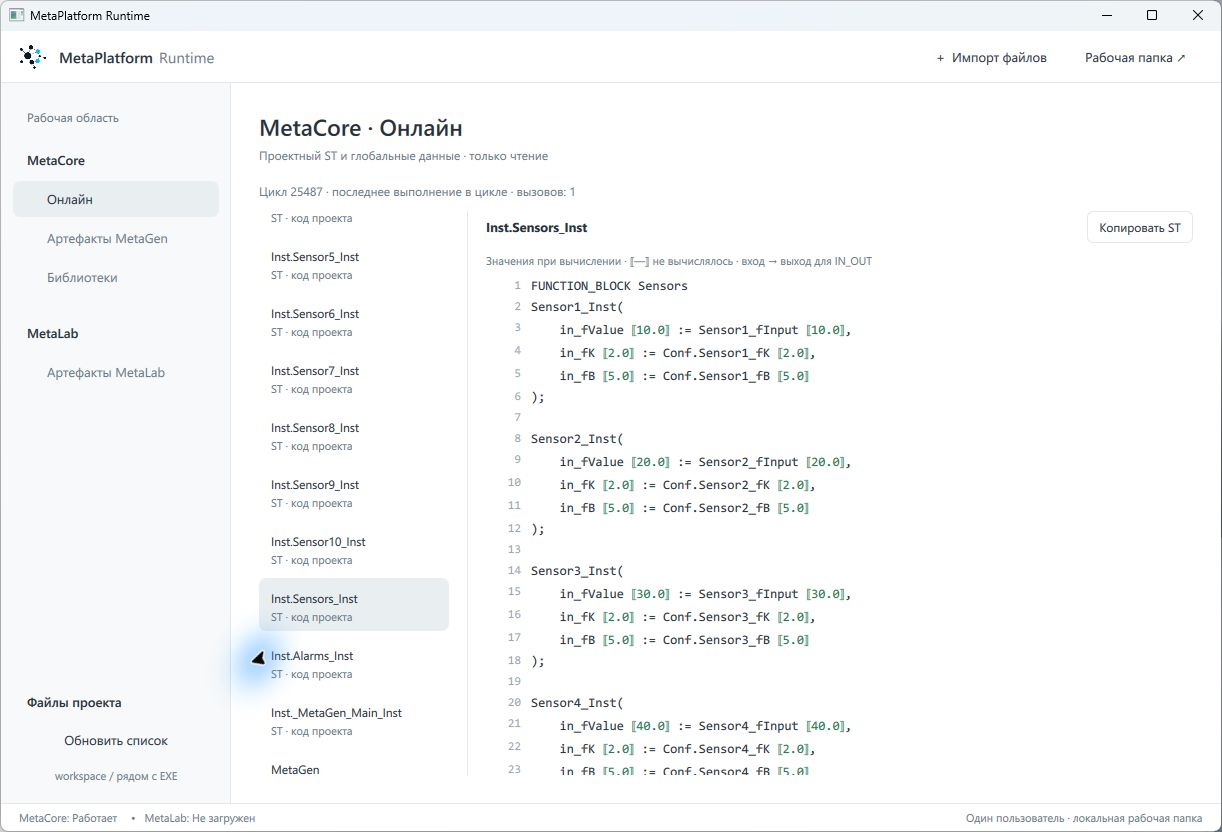Click the Inst.Sensors_Inst code panel heading
This screenshot has height=832, width=1222.
coord(537,228)
